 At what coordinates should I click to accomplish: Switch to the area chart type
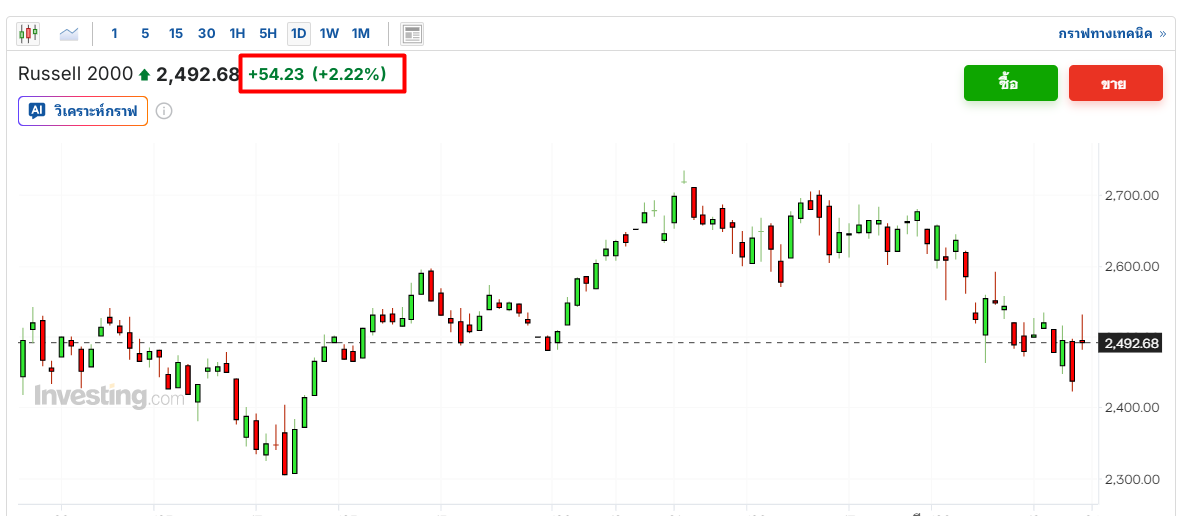click(69, 34)
